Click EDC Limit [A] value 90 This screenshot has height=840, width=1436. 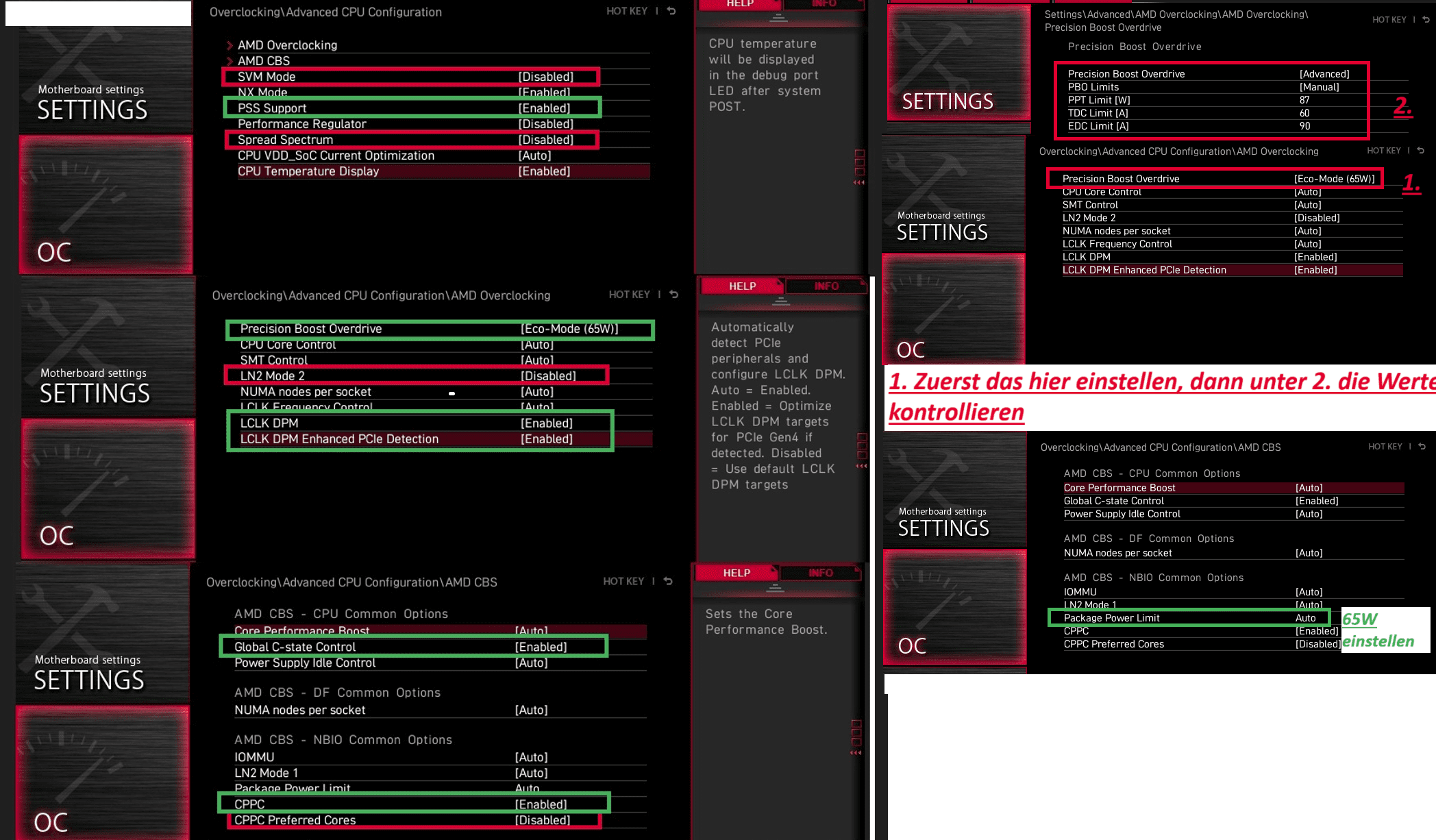click(1304, 126)
